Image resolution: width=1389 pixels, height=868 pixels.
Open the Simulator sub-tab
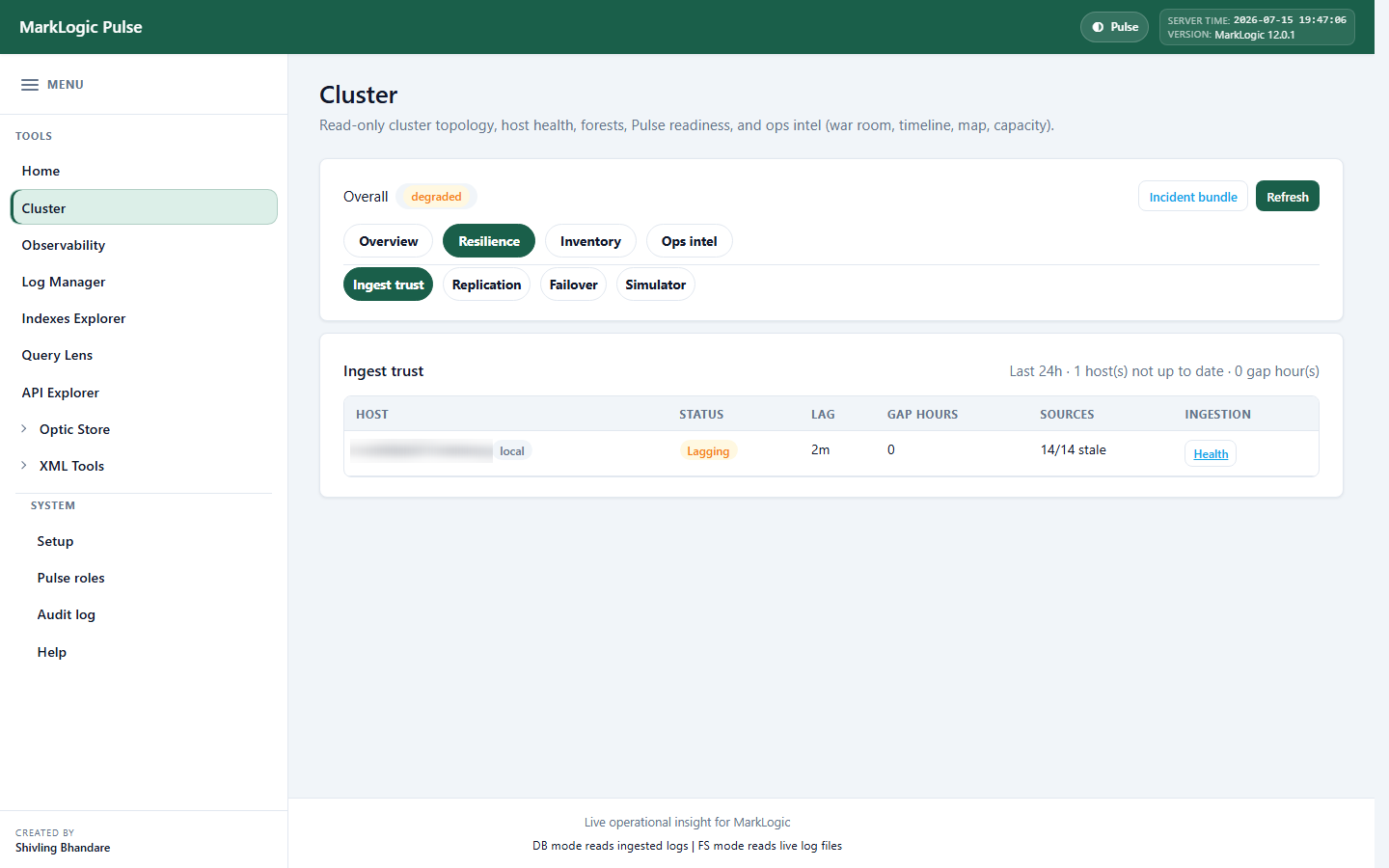655,285
